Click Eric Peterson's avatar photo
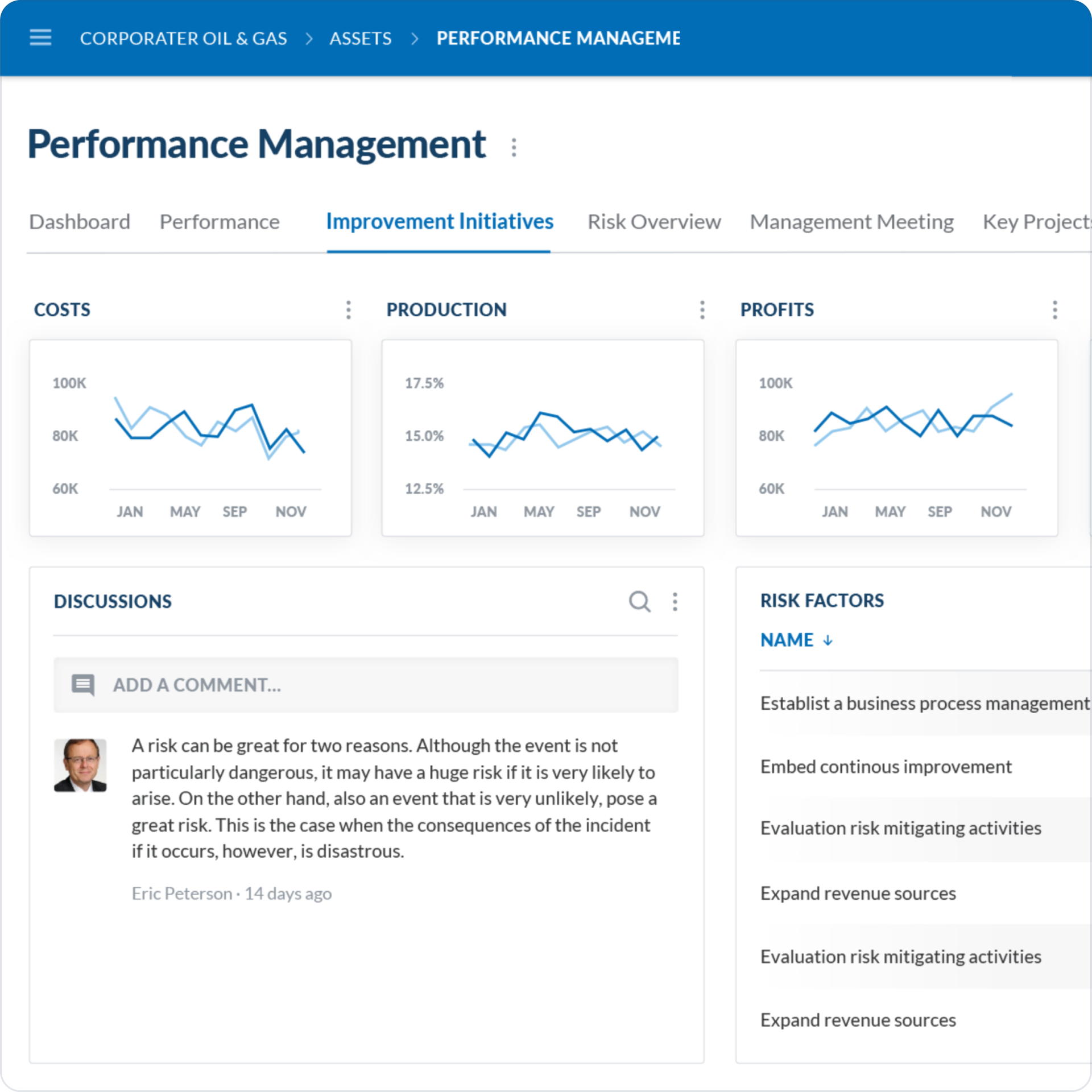1092x1092 pixels. tap(80, 765)
